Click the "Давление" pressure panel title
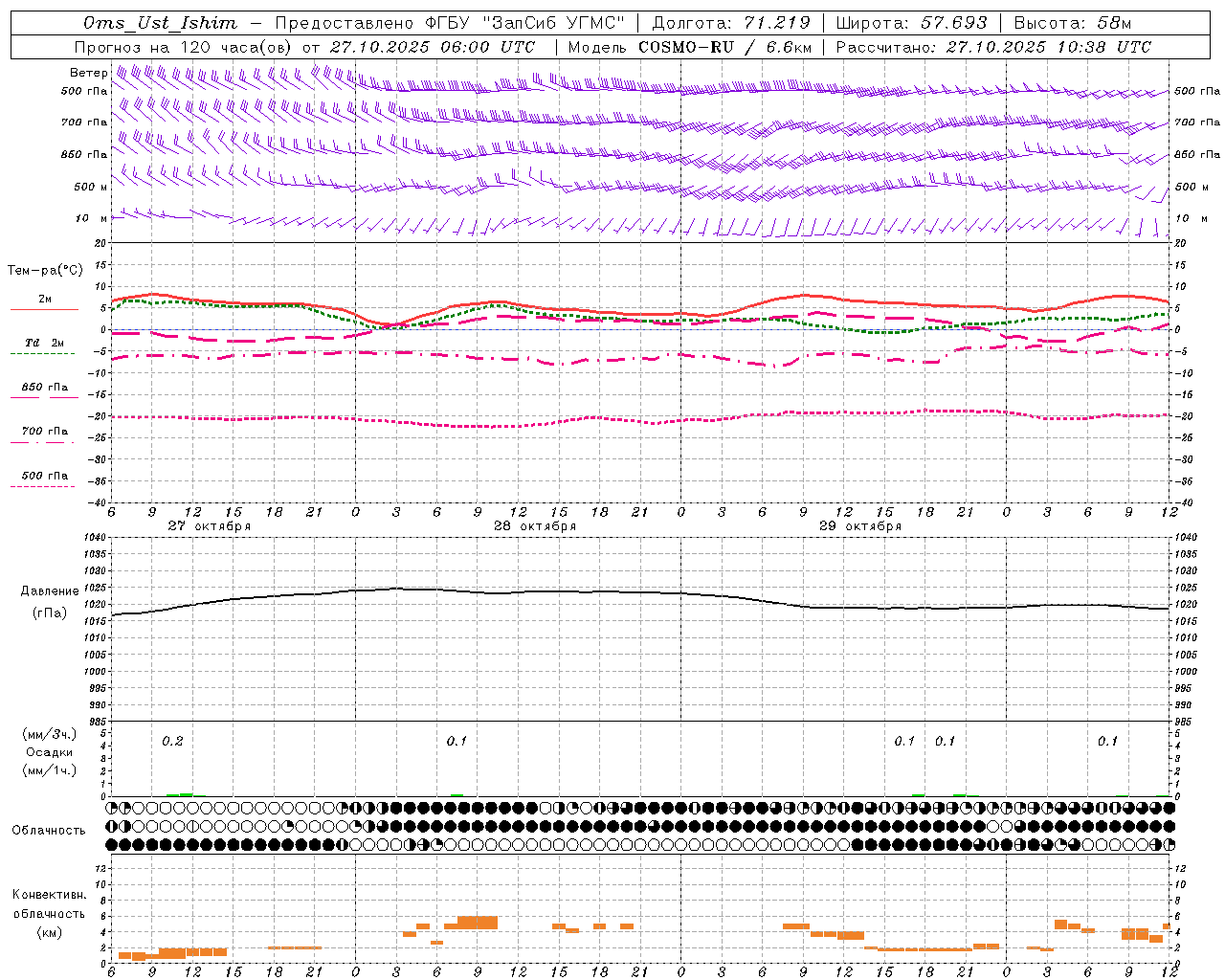This screenshot has height=980, width=1225. tap(50, 591)
